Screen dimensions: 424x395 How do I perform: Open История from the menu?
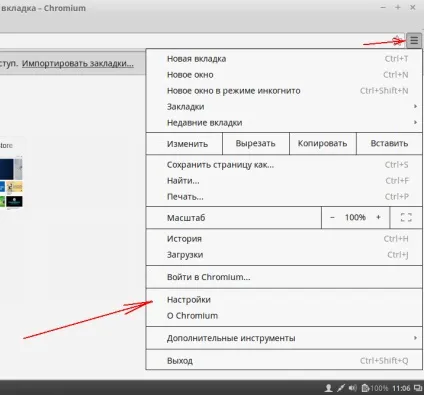coord(284,239)
